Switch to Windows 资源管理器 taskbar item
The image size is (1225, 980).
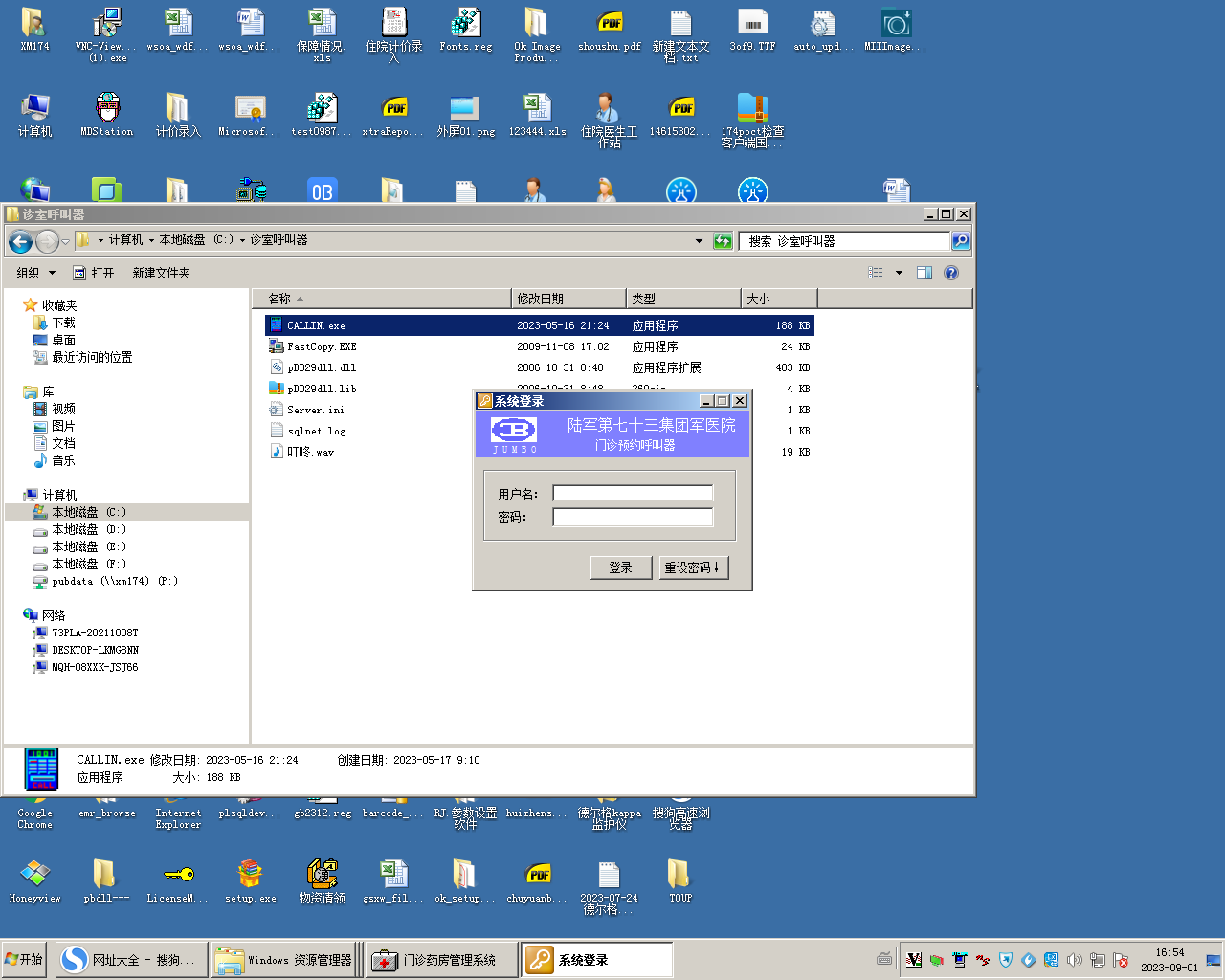coord(285,960)
